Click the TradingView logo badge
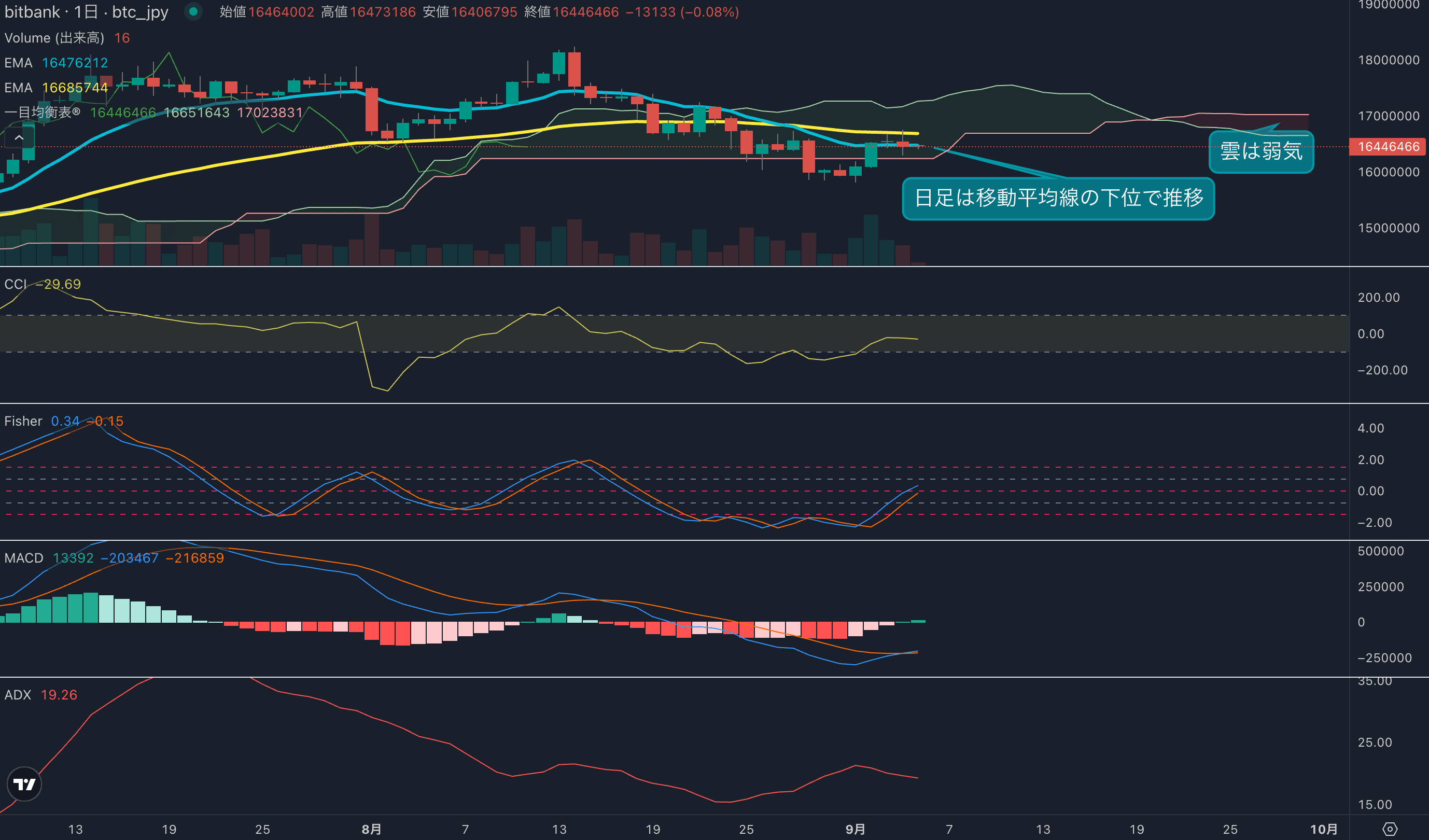 (x=24, y=784)
